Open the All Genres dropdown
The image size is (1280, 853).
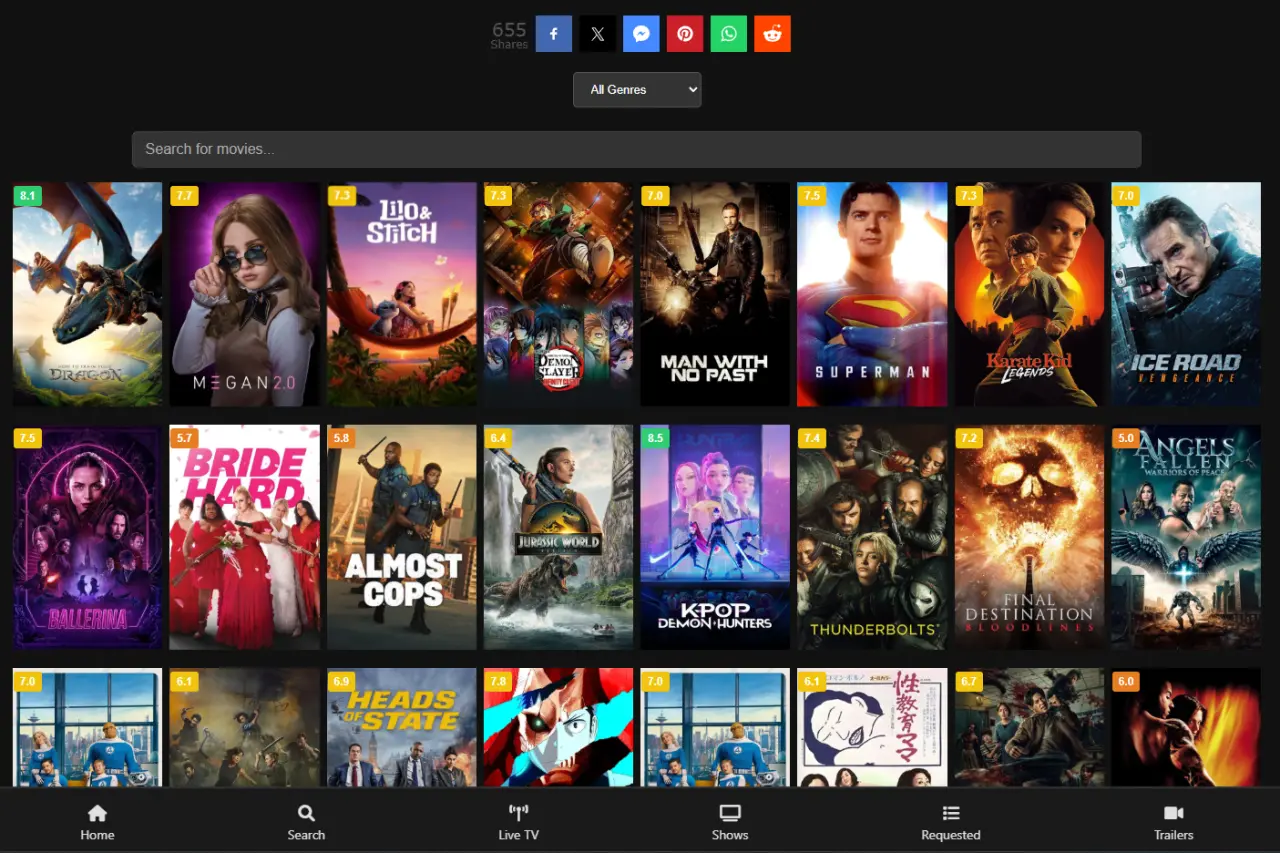637,90
